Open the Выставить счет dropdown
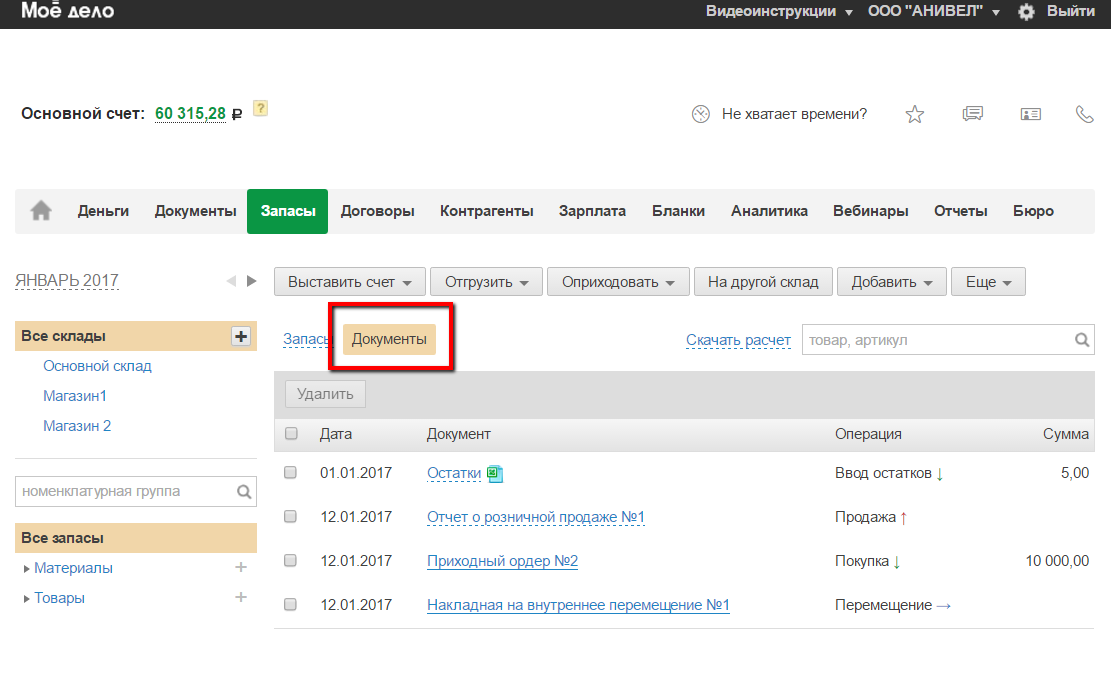The image size is (1111, 692). pos(350,282)
